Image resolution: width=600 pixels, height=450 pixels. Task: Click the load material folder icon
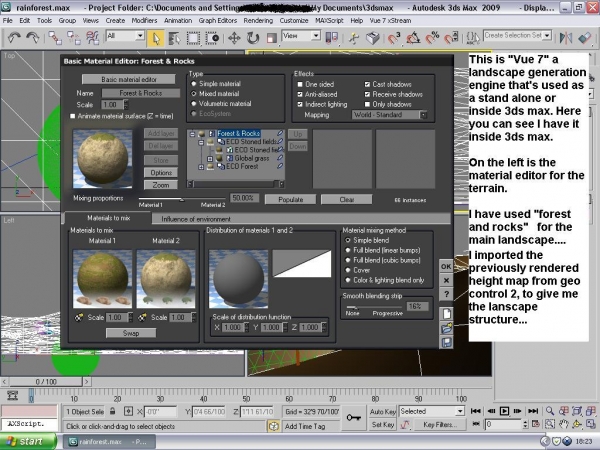pos(446,328)
